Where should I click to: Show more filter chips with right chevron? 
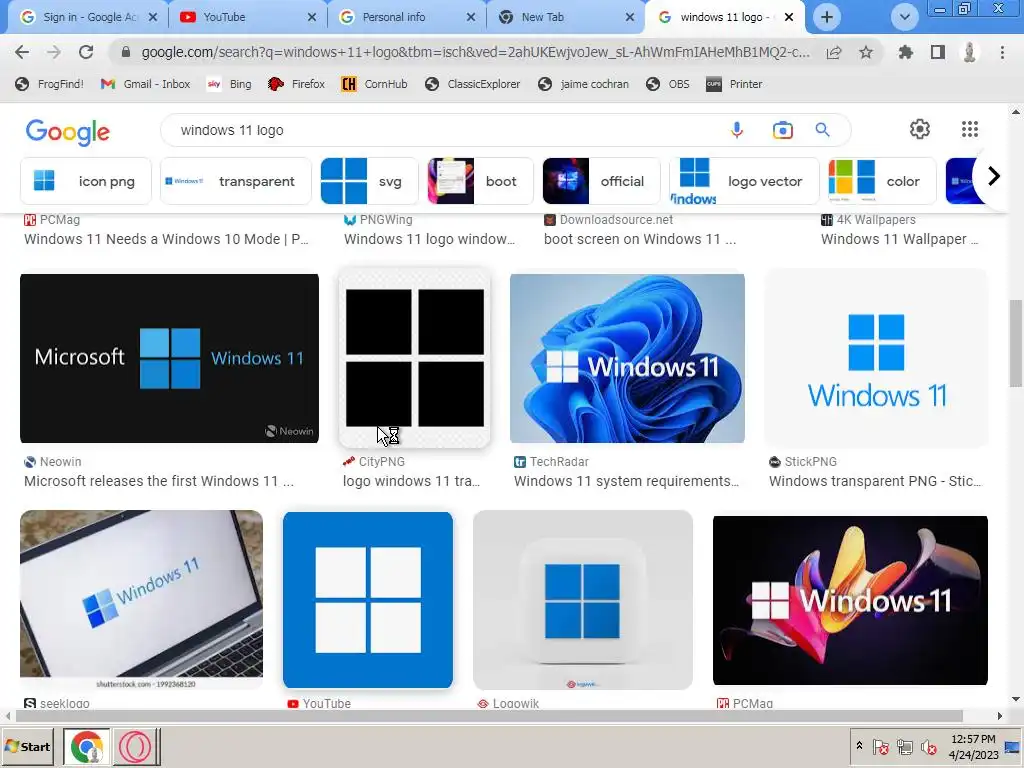point(993,176)
